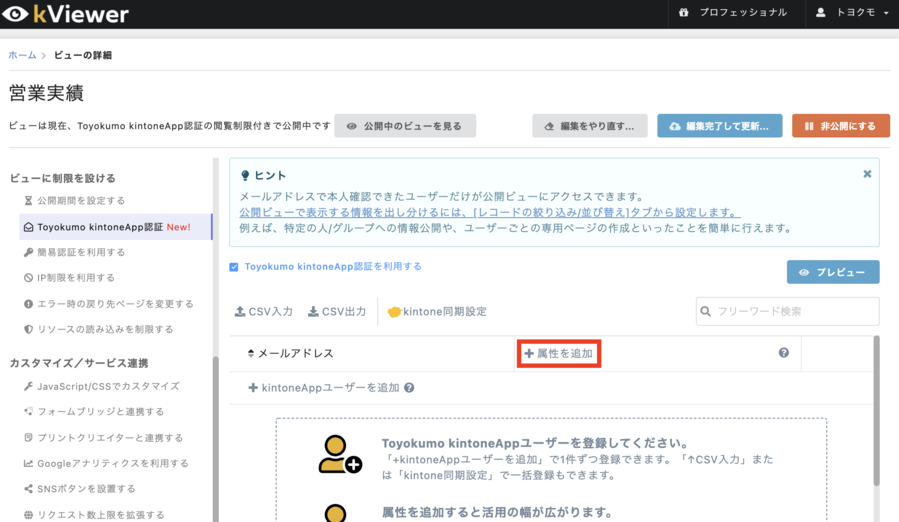Click wrench icon beside JavaScript/CSSでカスタマイズ
This screenshot has height=522, width=899.
coord(28,387)
